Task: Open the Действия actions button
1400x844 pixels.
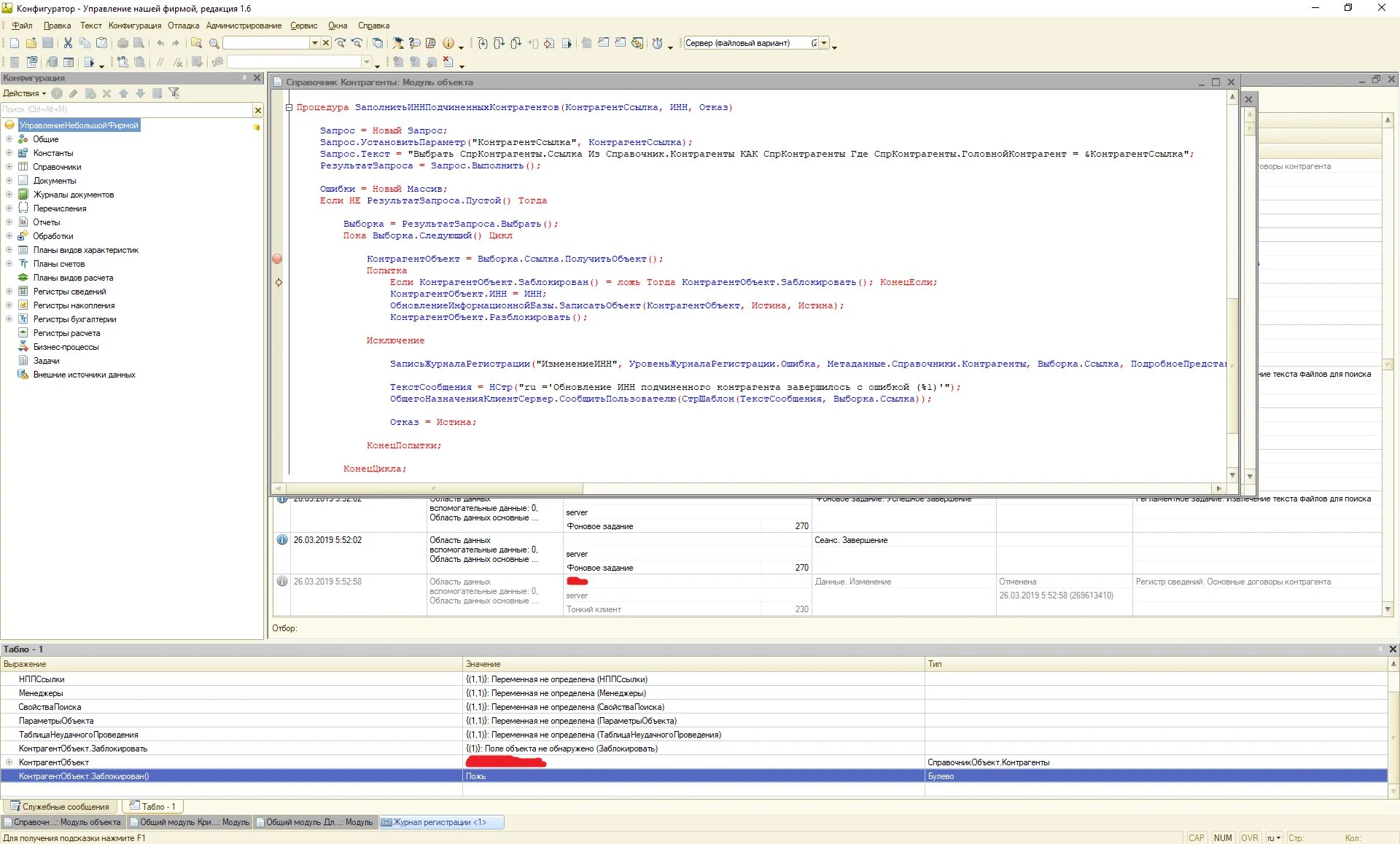Action: tap(23, 93)
